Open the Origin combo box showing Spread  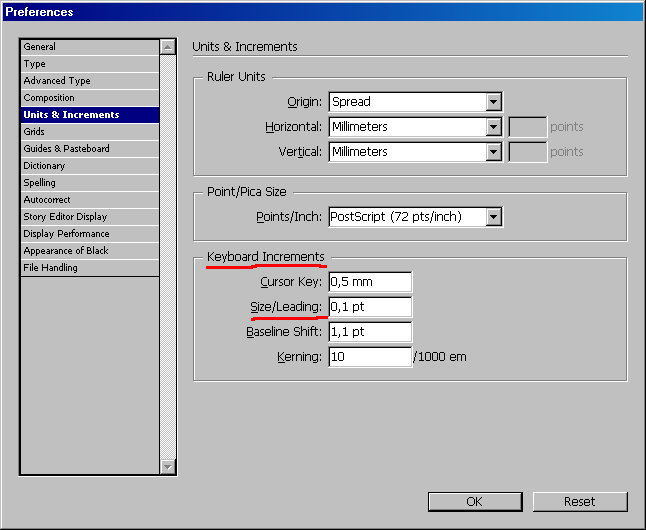tap(415, 102)
